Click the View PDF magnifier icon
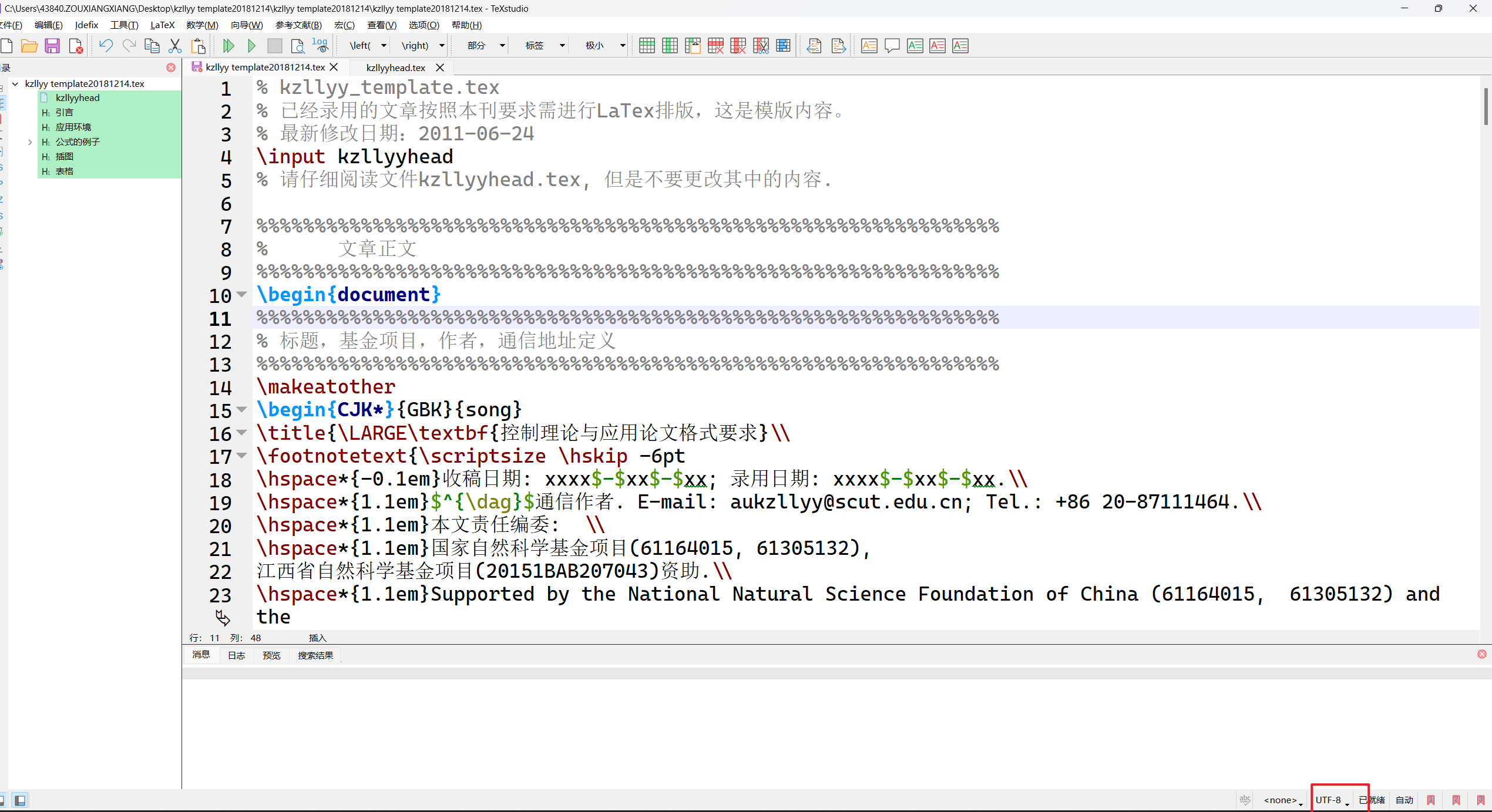Screen dimensions: 1492x812 coord(297,46)
